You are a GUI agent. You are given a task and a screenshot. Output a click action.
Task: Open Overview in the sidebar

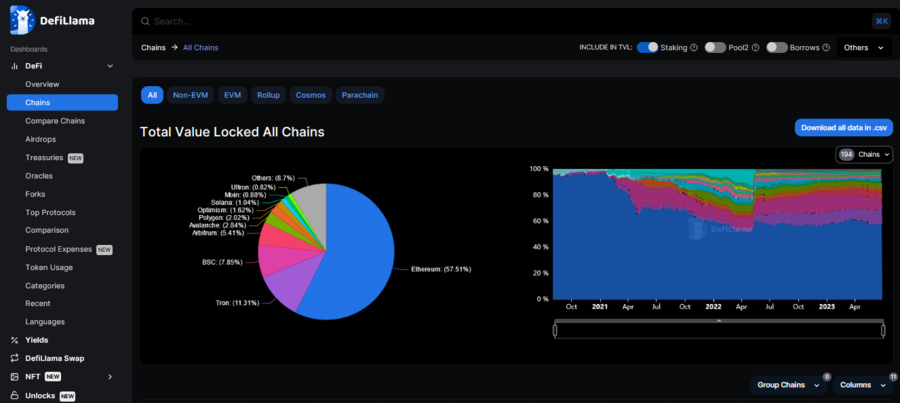click(42, 84)
